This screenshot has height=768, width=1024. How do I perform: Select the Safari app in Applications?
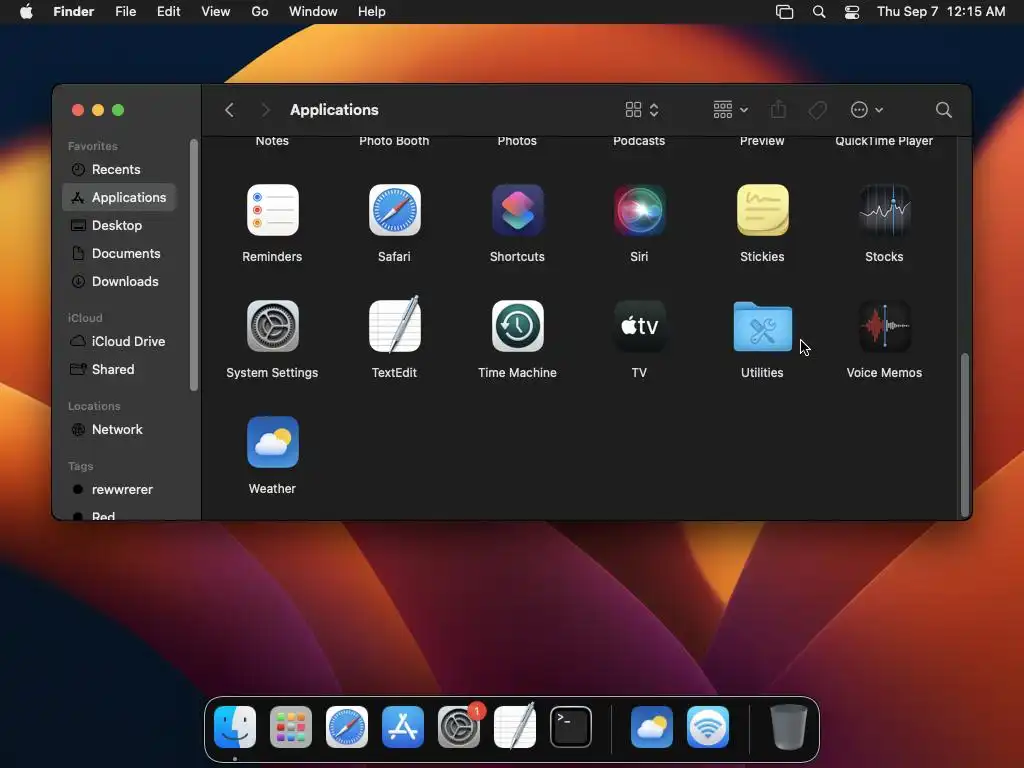(394, 210)
